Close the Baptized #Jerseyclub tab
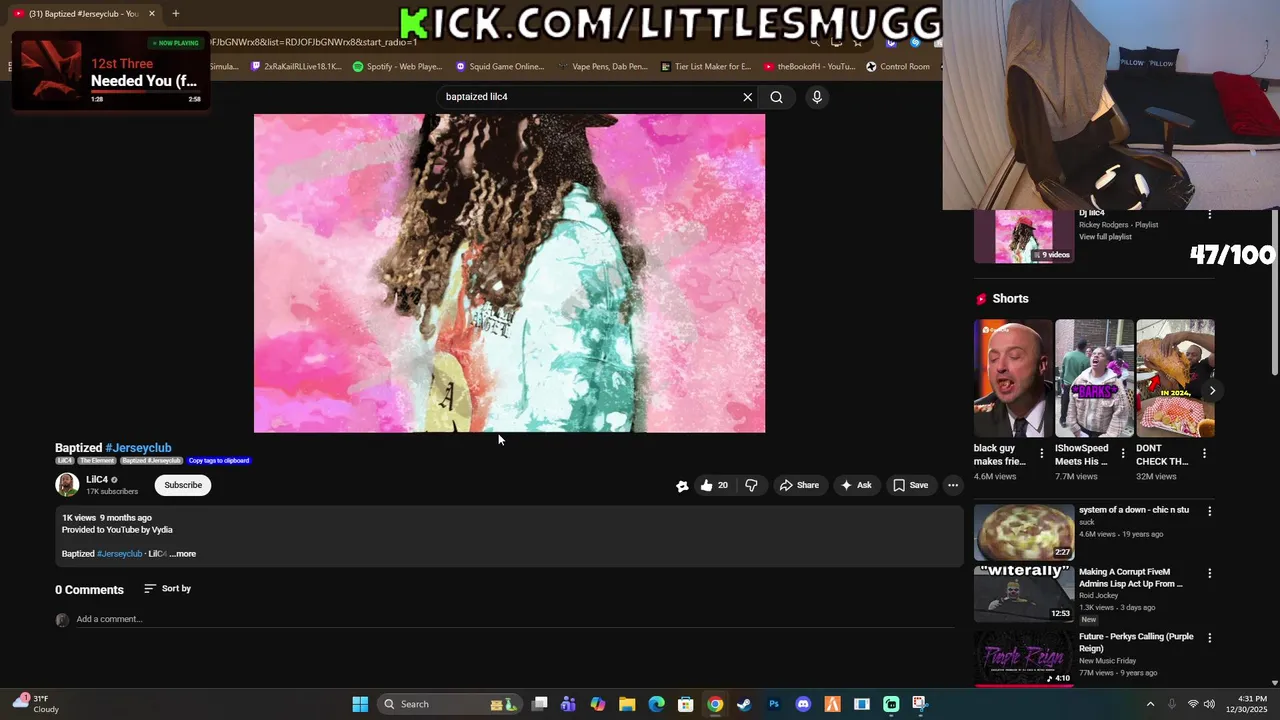The image size is (1280, 720). coord(152,14)
